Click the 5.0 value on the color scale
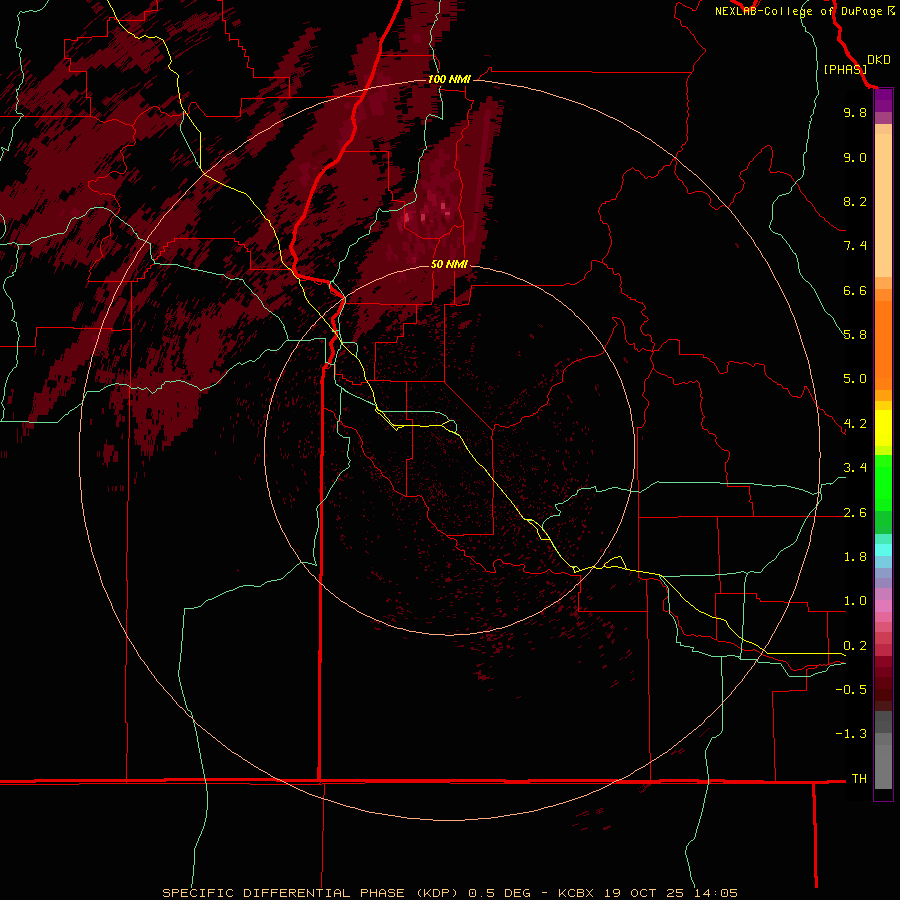Screen dimensions: 900x900 [855, 379]
